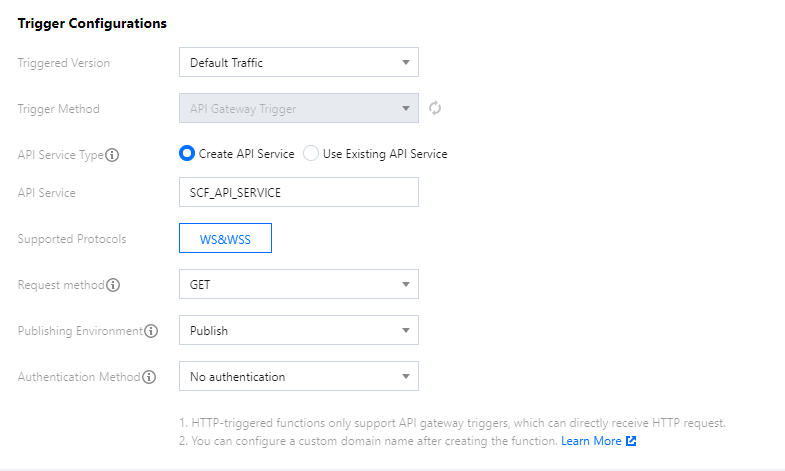
Task: Click info icon next to Publishing Environment
Action: click(x=151, y=331)
